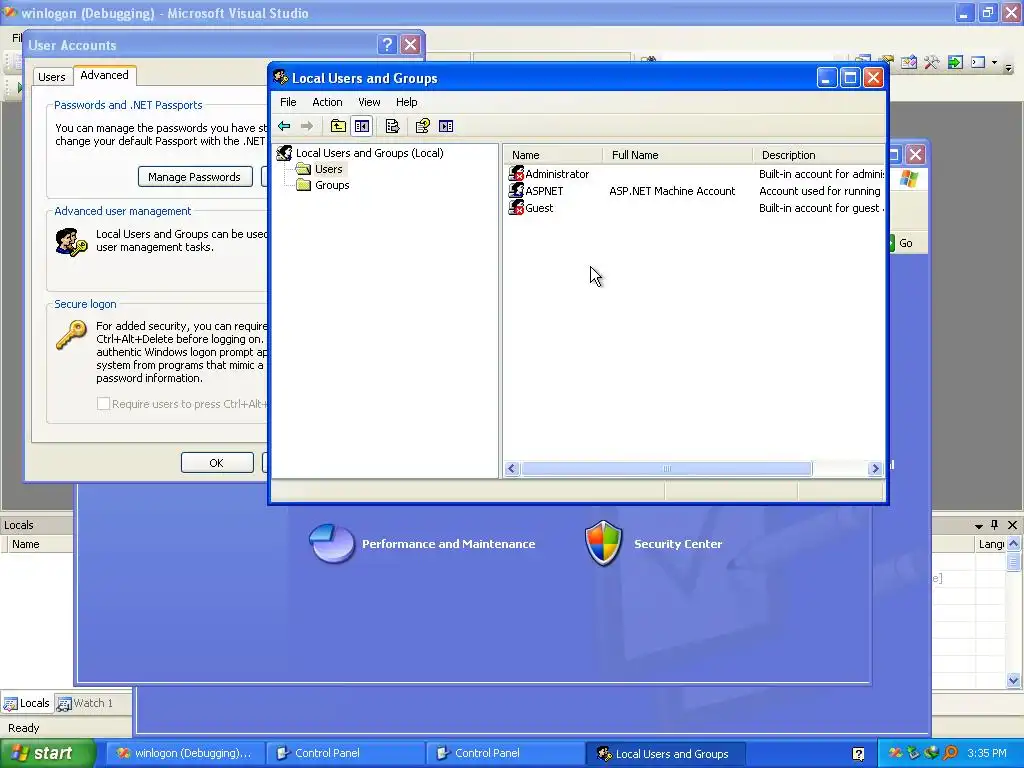Screen dimensions: 1024x768
Task: Select the Administrator user icon
Action: [x=516, y=174]
